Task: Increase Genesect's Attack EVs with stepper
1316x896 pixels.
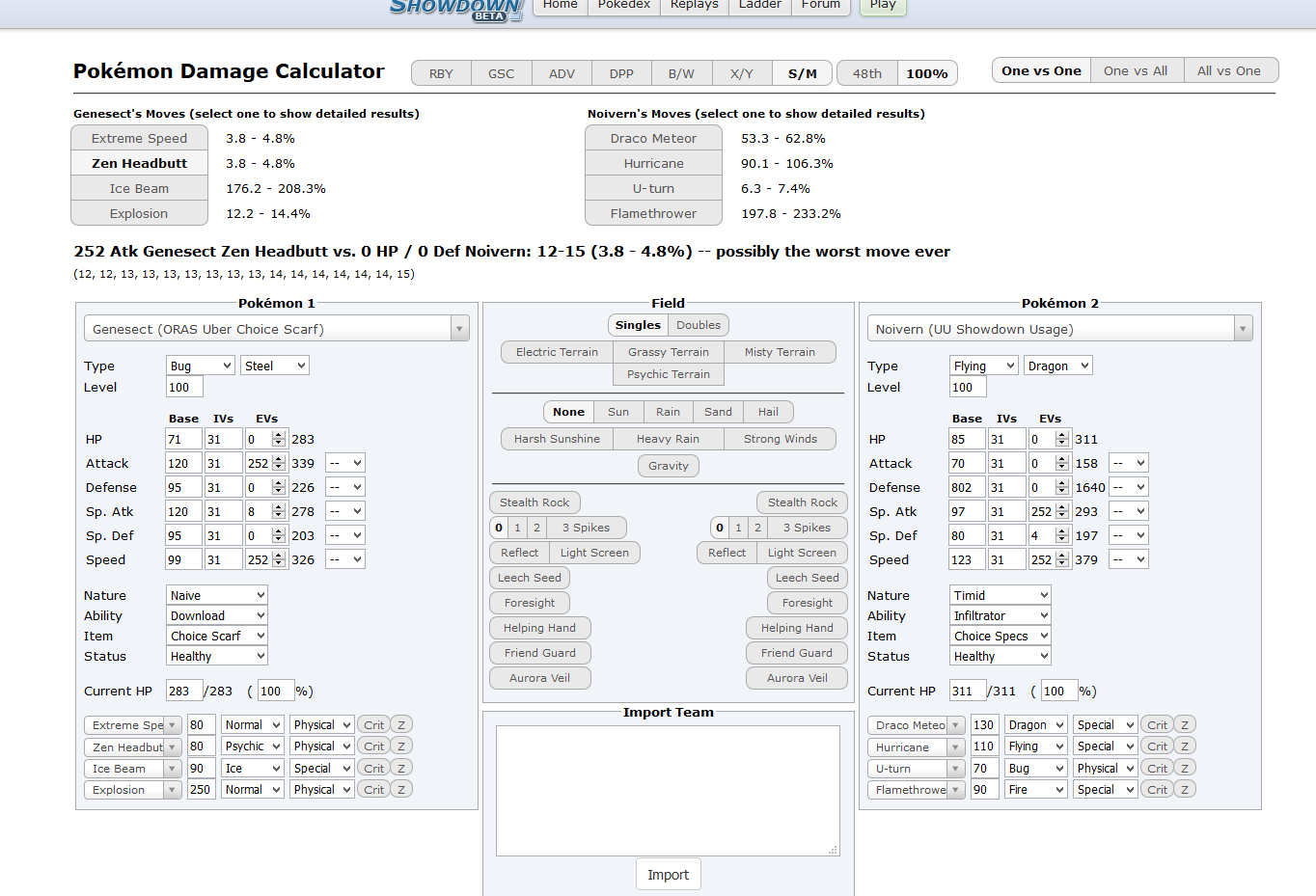Action: [x=279, y=459]
